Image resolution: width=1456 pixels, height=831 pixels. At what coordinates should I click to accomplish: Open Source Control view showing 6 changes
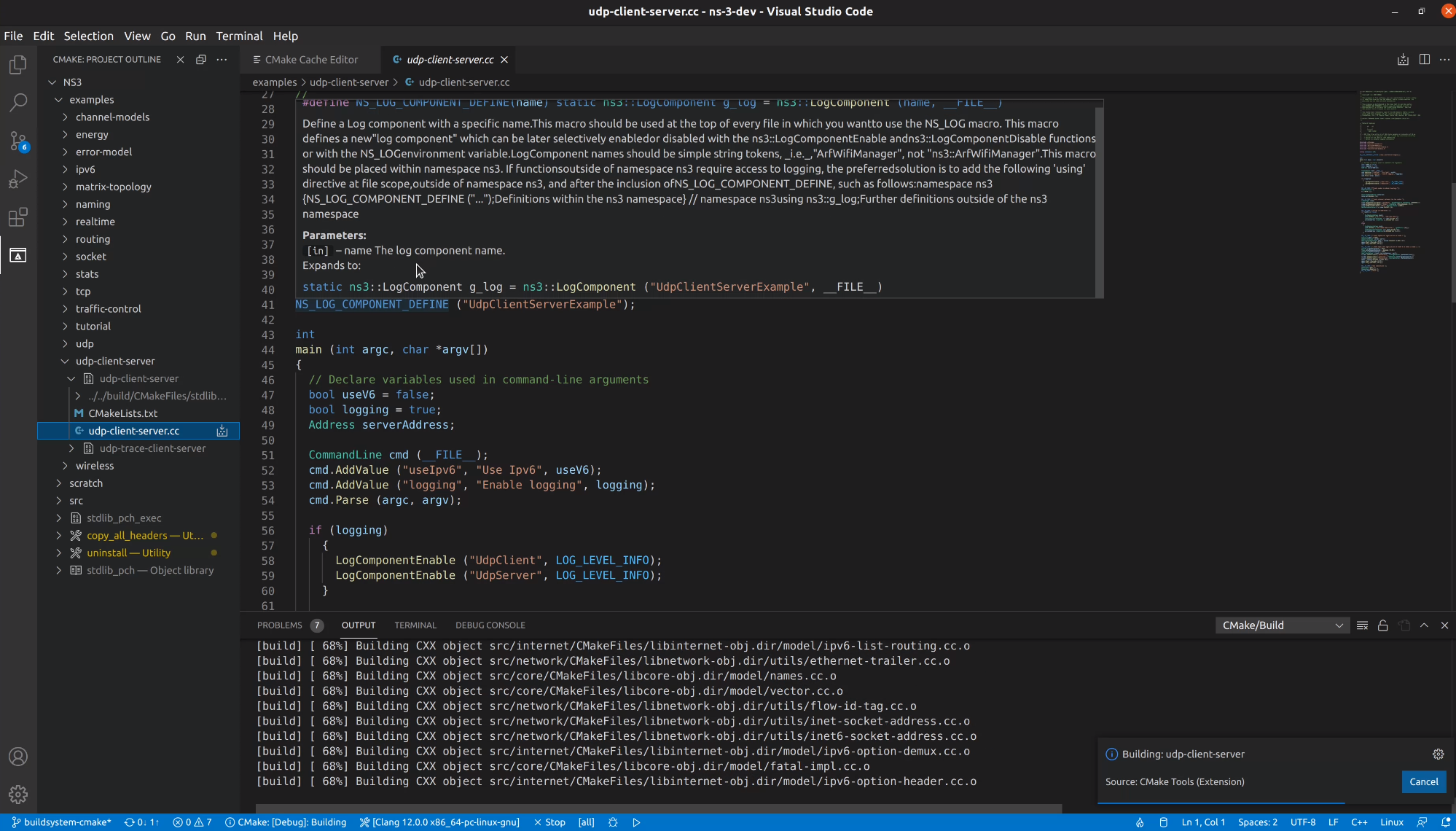[17, 141]
